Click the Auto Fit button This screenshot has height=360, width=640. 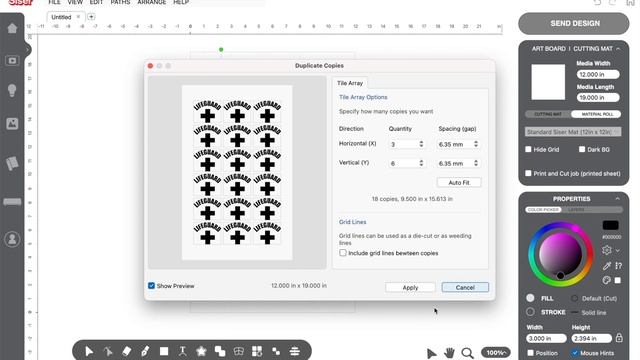click(459, 182)
